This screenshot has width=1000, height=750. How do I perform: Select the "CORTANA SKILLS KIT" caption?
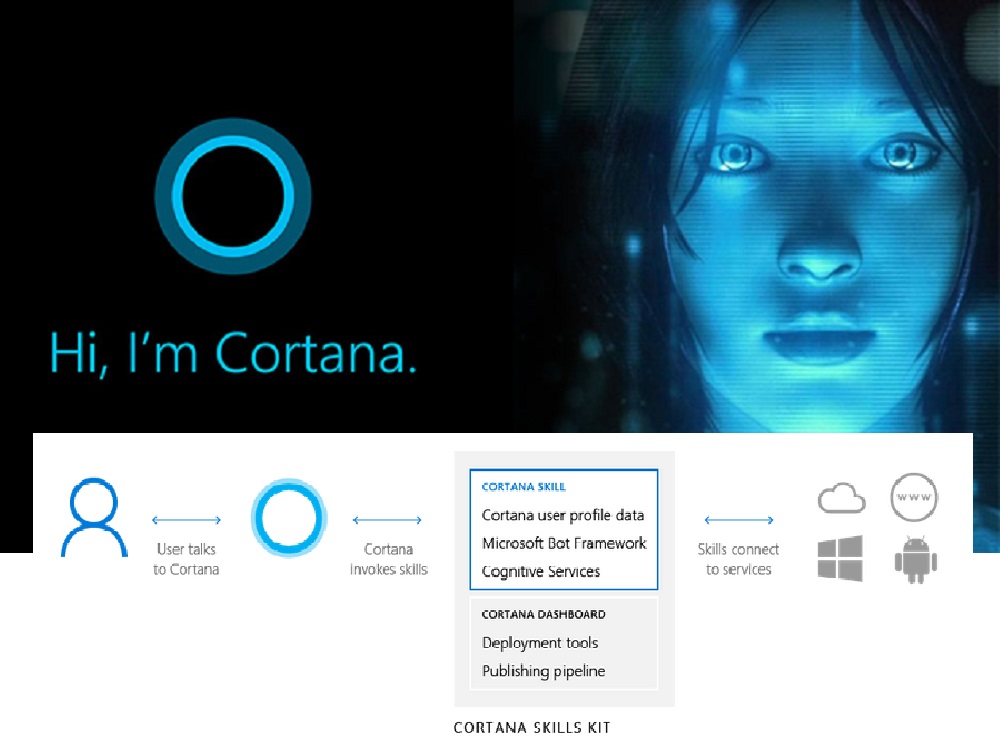(532, 728)
